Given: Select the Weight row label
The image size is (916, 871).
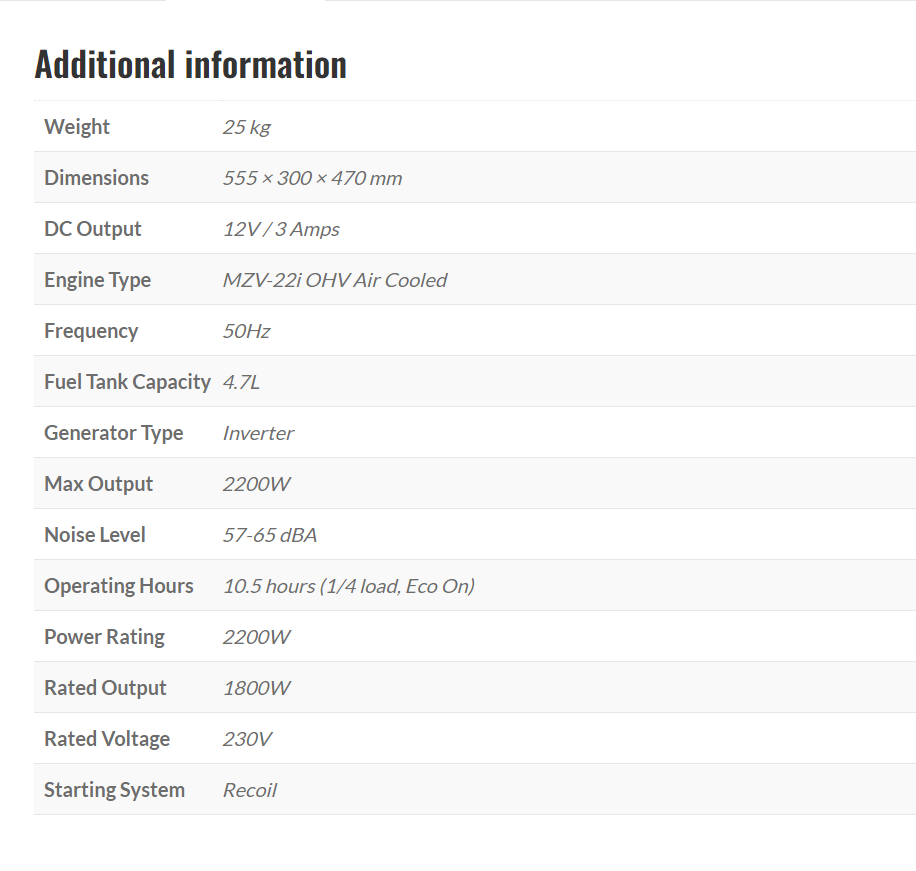Looking at the screenshot, I should [x=77, y=127].
